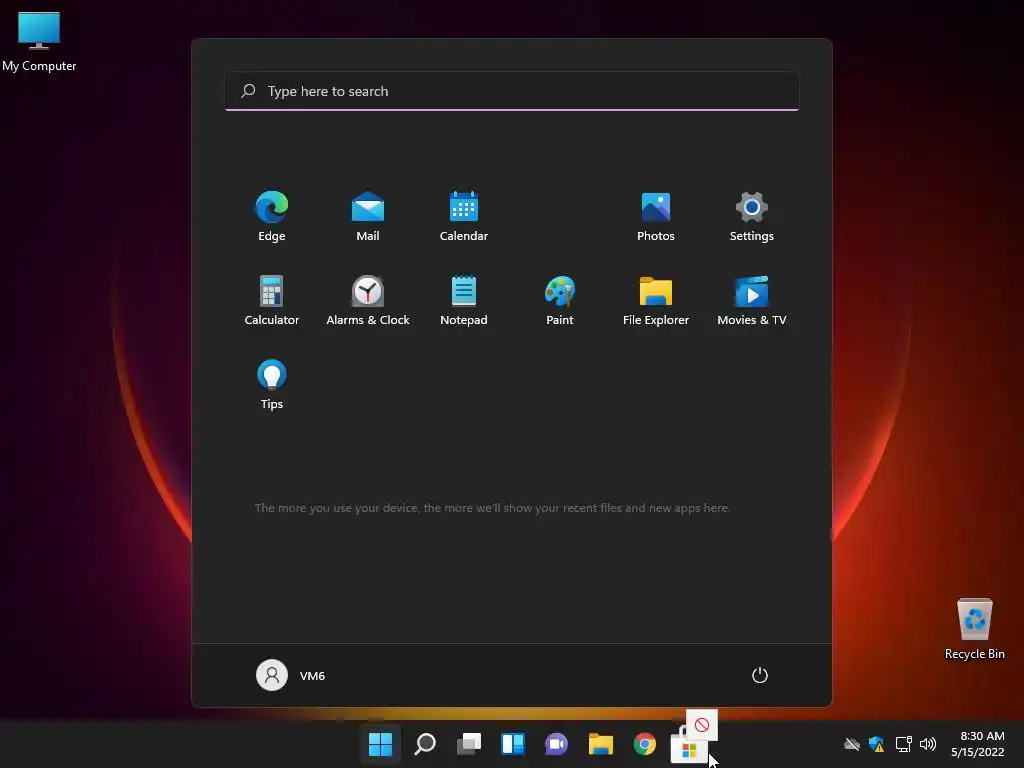Open Windows Security from system tray
Viewport: 1024px width, 768px height.
[876, 744]
